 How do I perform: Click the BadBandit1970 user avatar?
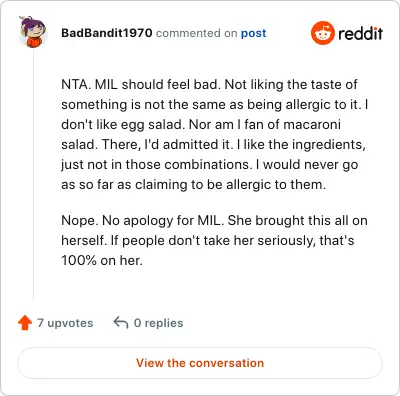click(33, 32)
